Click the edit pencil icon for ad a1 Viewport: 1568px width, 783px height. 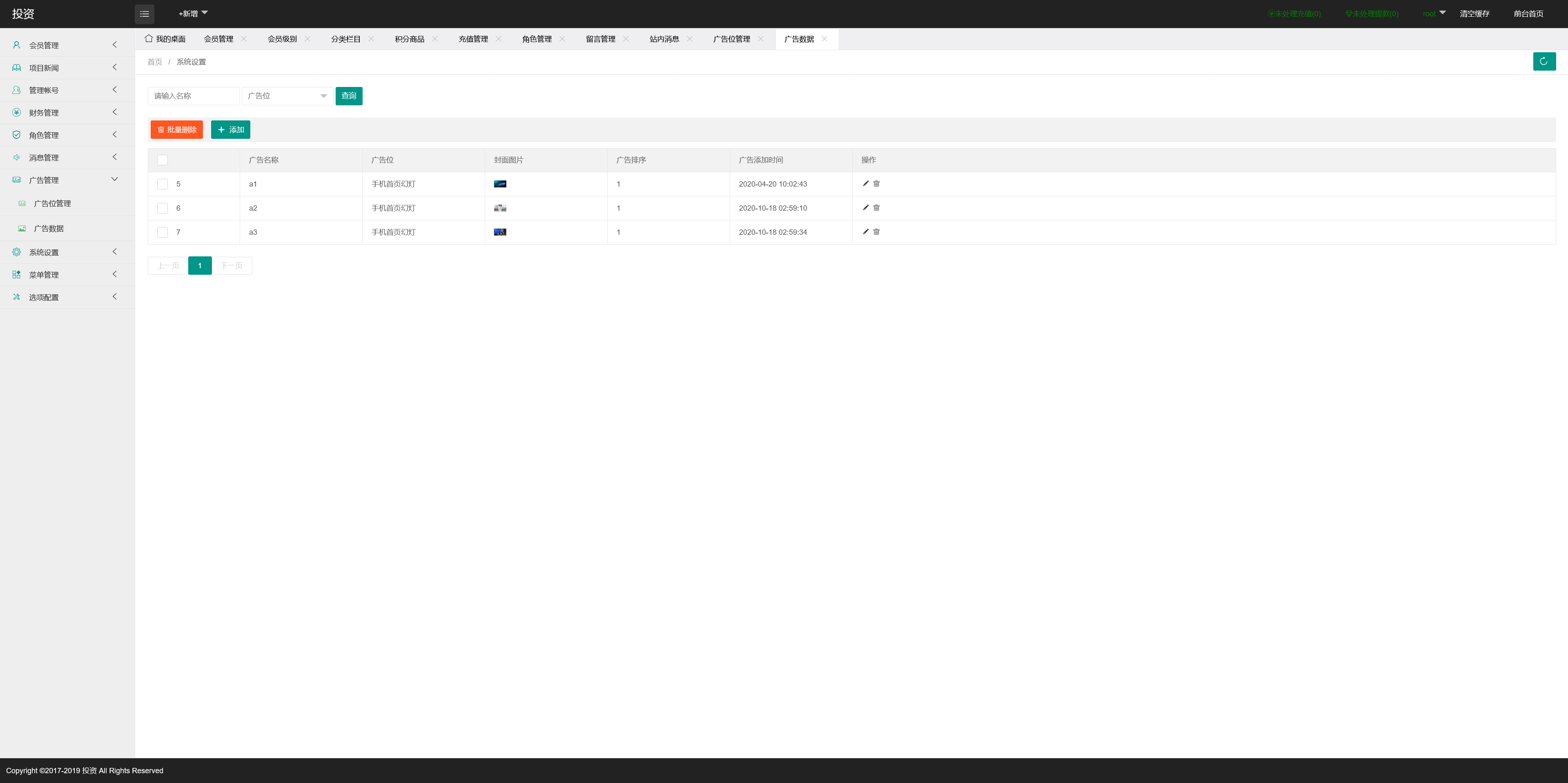866,184
